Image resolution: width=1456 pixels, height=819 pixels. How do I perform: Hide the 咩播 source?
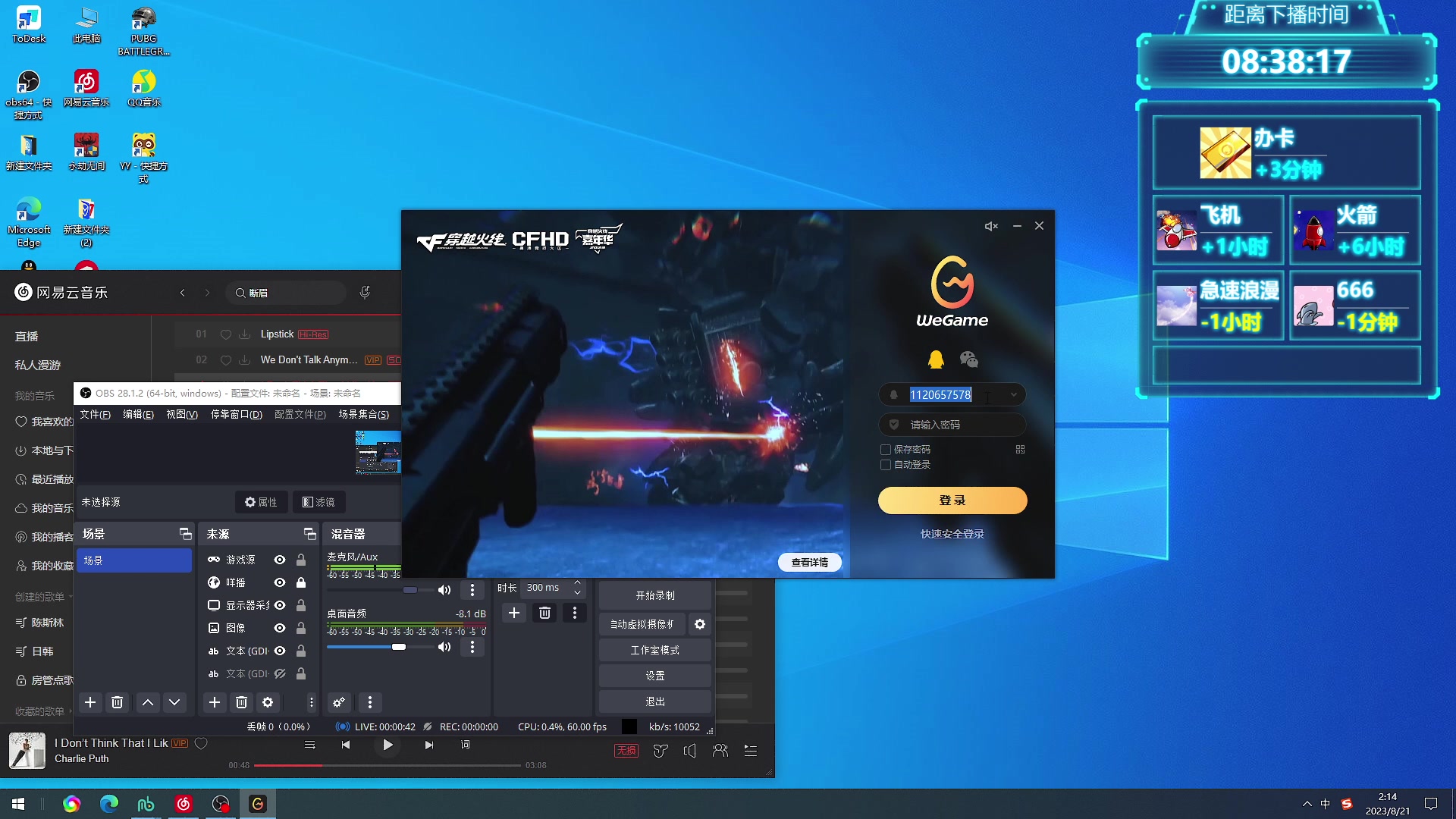tap(280, 582)
